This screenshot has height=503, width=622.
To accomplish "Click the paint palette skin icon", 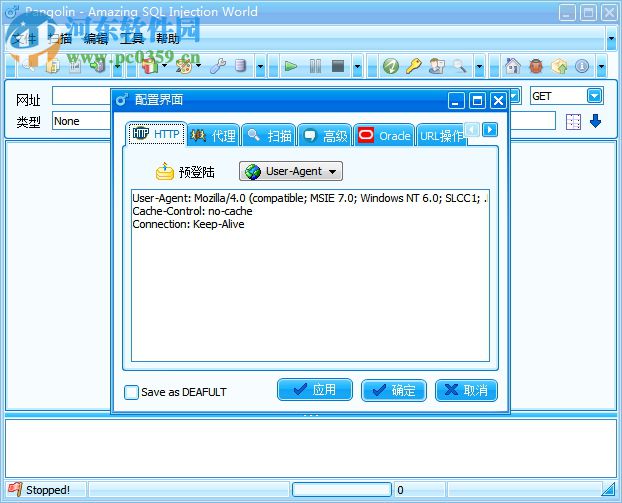I will pos(184,66).
